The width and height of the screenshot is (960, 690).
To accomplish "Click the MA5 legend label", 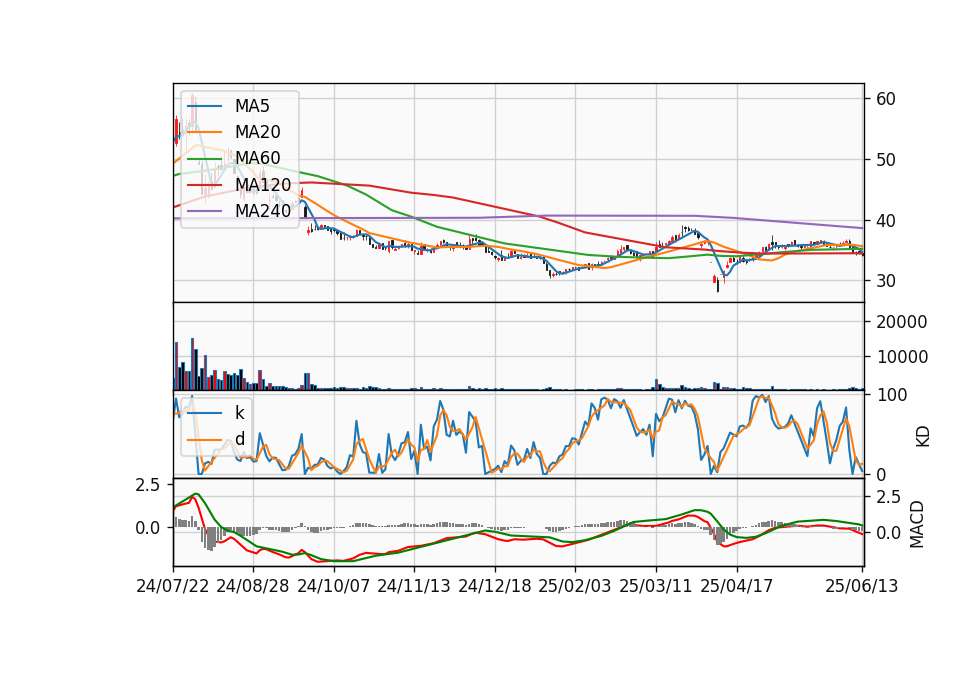I will coord(252,106).
